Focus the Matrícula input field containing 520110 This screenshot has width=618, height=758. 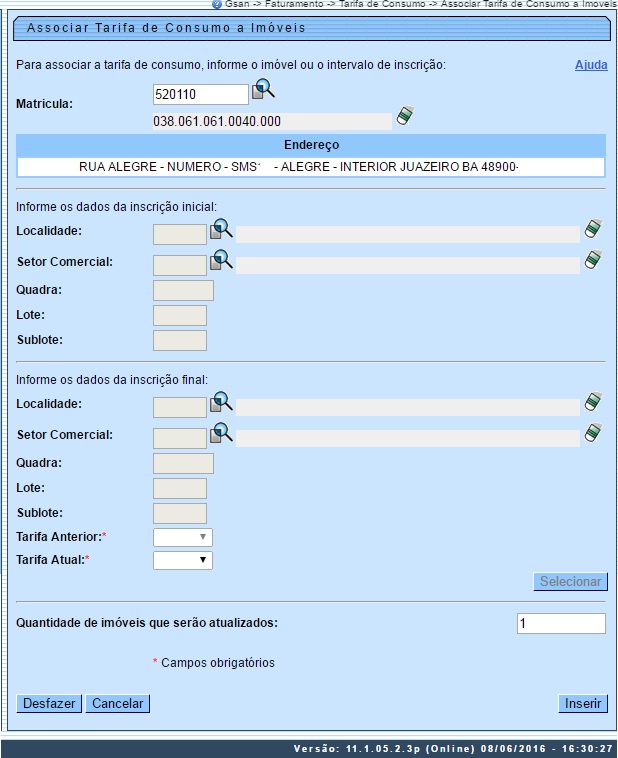click(x=200, y=94)
